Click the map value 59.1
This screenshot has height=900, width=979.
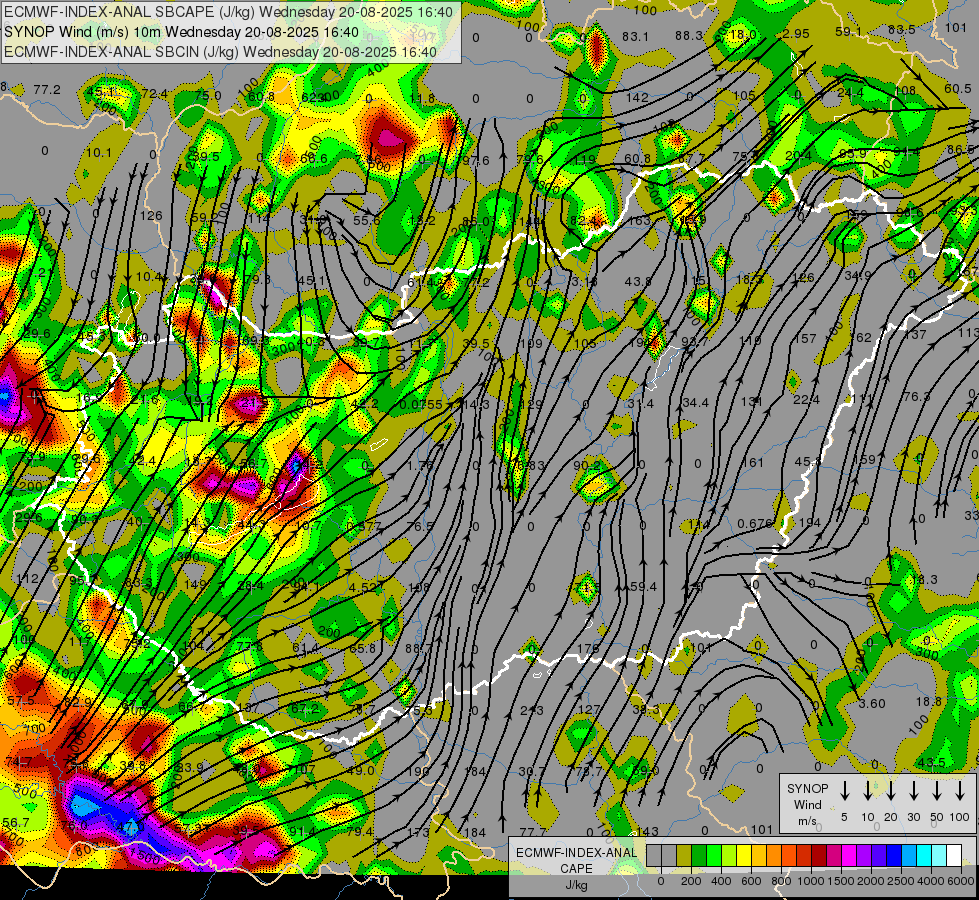[849, 31]
